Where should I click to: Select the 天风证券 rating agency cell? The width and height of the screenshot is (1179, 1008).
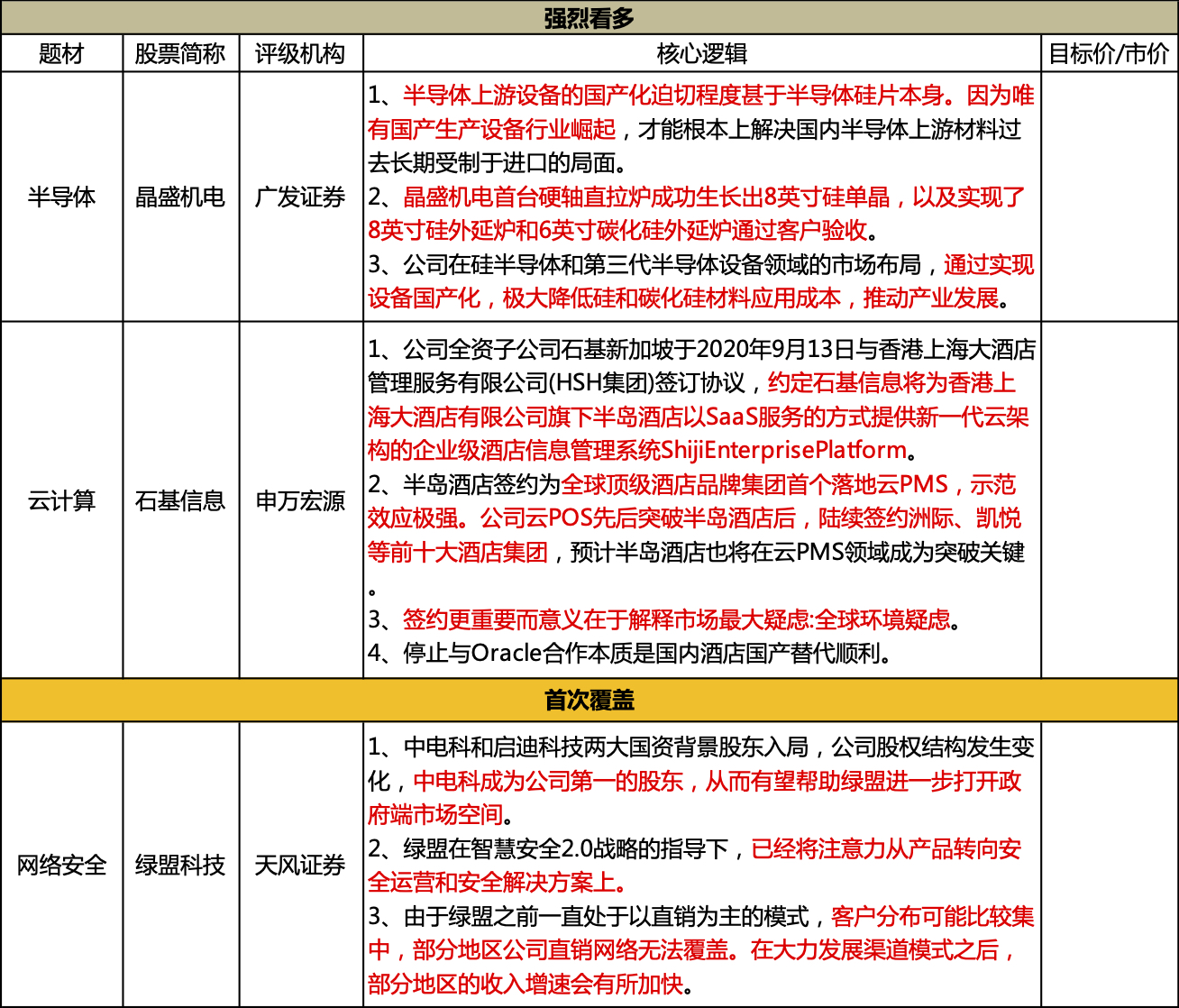click(301, 866)
